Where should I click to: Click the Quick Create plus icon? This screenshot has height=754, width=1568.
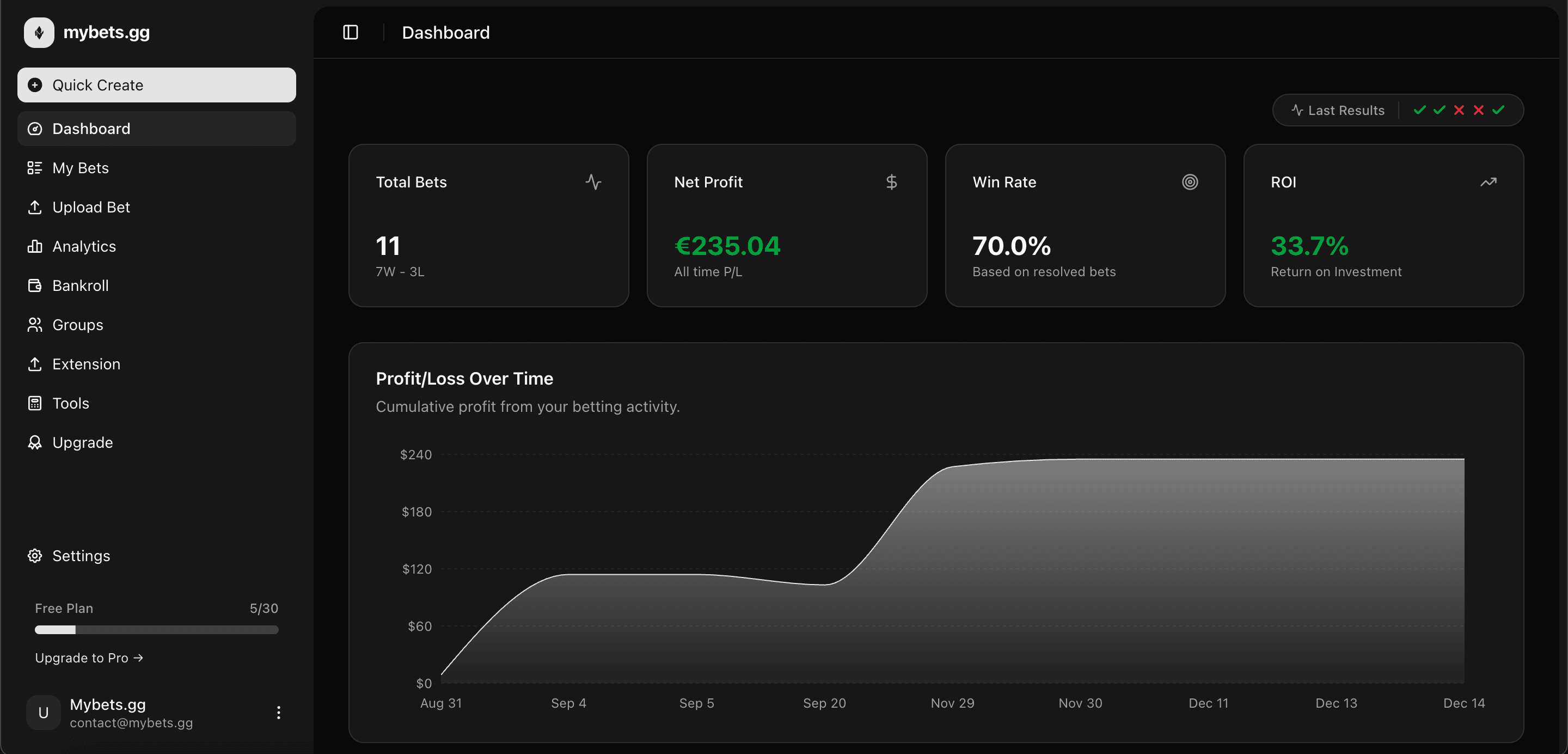[x=35, y=86]
